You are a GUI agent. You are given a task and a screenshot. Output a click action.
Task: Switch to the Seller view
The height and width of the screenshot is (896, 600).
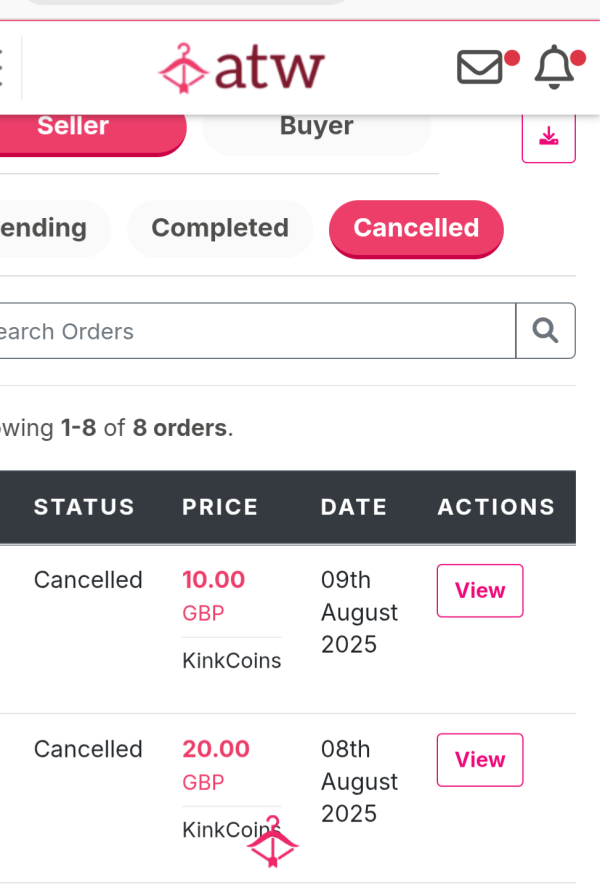(73, 127)
